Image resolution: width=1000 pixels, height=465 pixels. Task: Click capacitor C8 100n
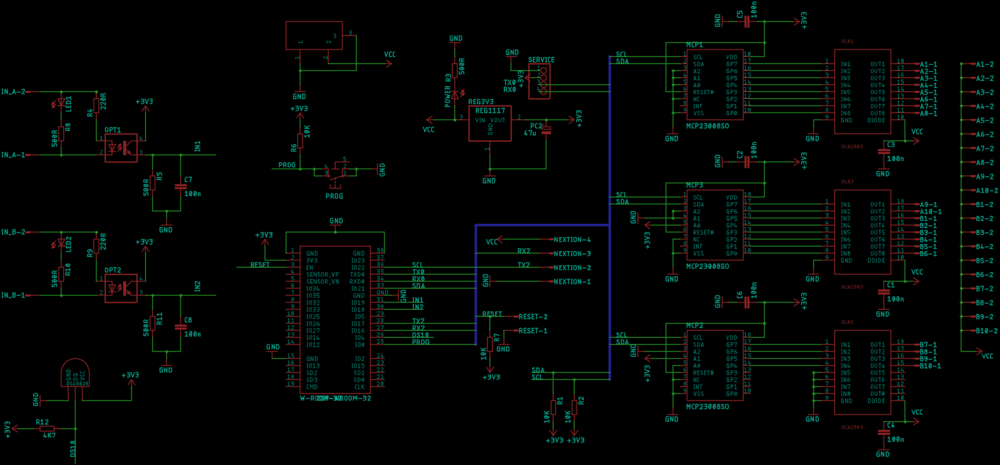[x=179, y=327]
